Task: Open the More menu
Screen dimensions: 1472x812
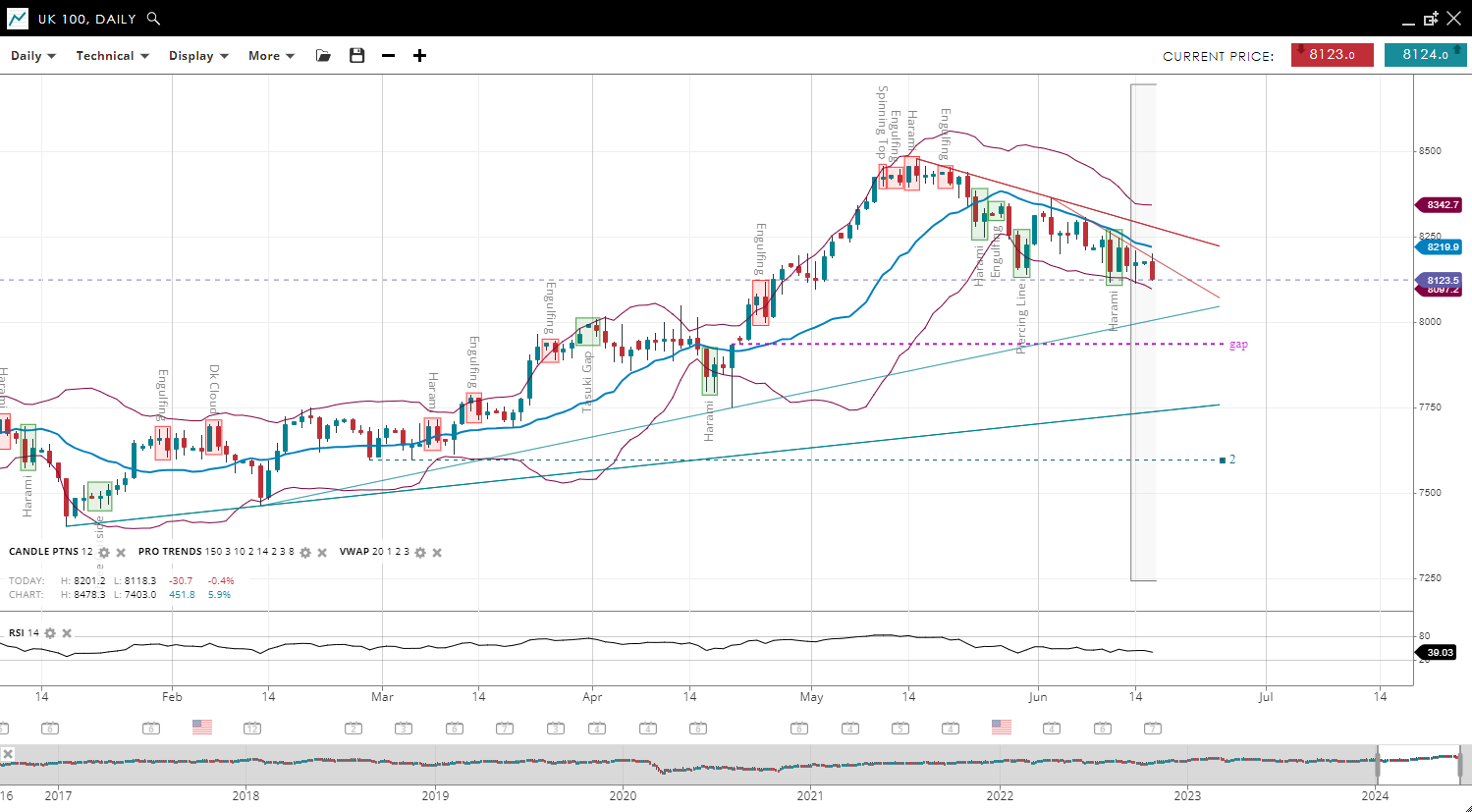Action: click(x=271, y=56)
